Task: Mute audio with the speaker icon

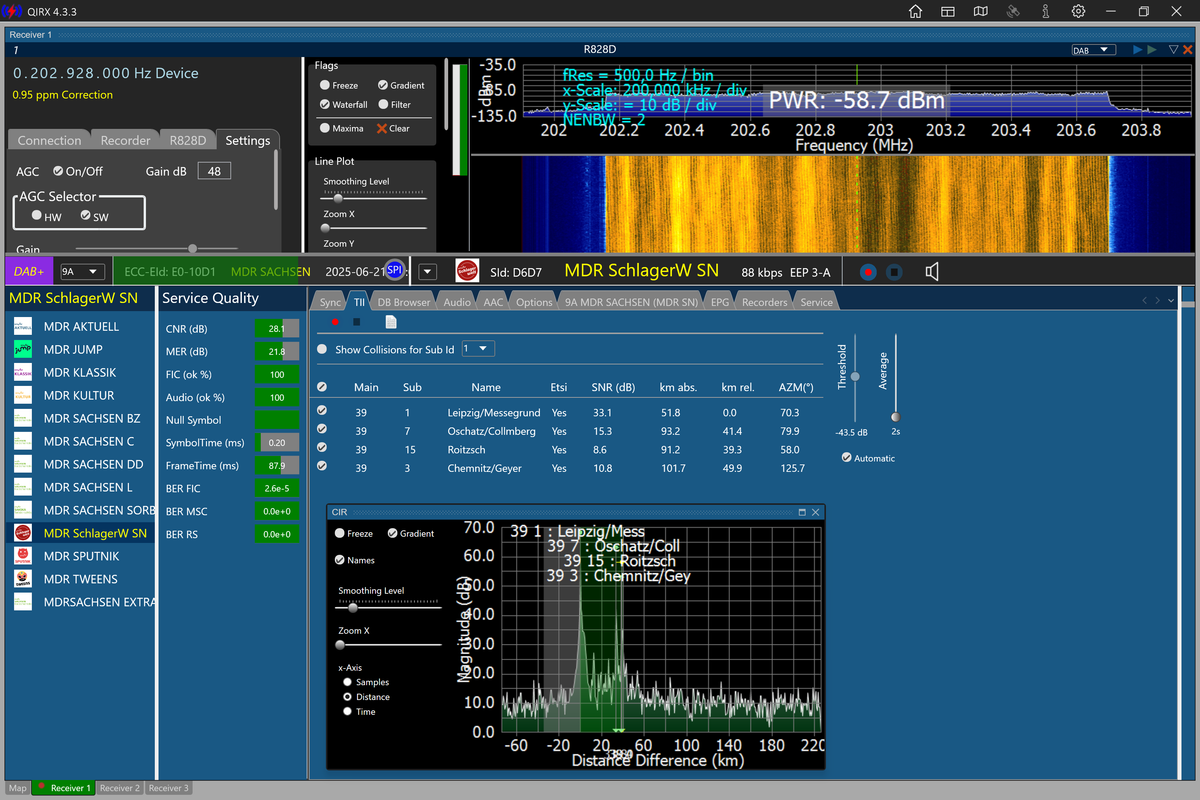Action: pyautogui.click(x=932, y=271)
